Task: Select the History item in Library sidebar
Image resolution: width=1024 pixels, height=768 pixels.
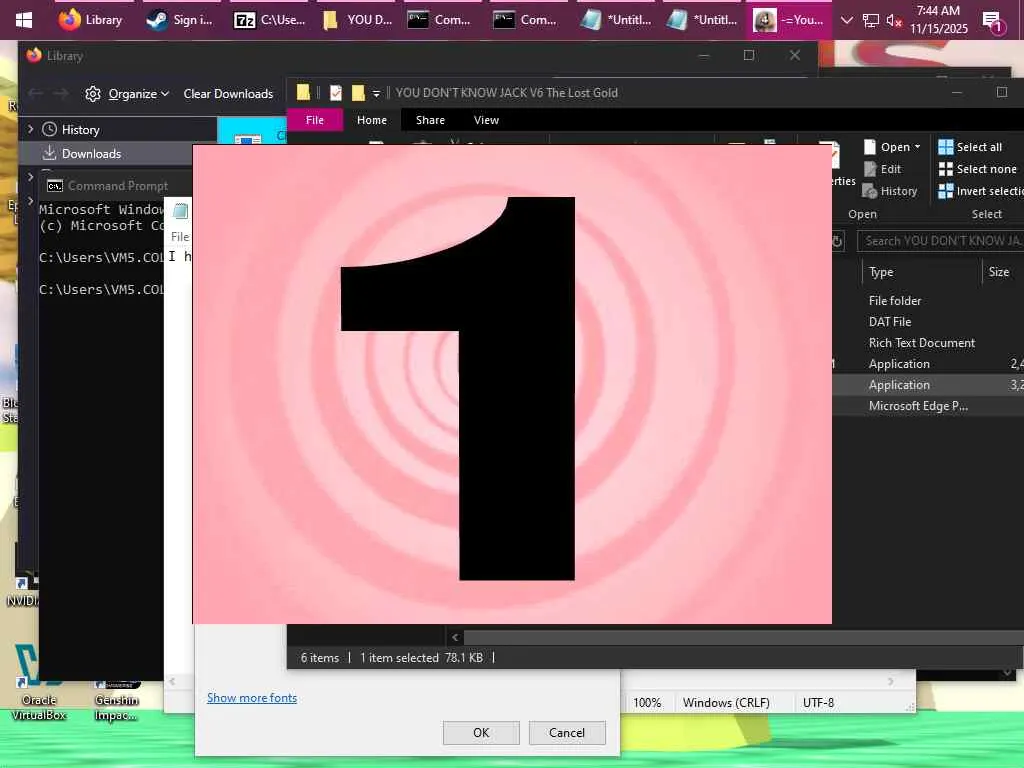Action: 80,129
